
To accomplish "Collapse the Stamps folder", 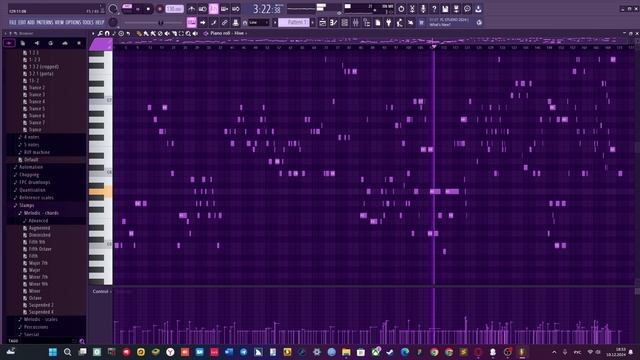I will tap(27, 205).
